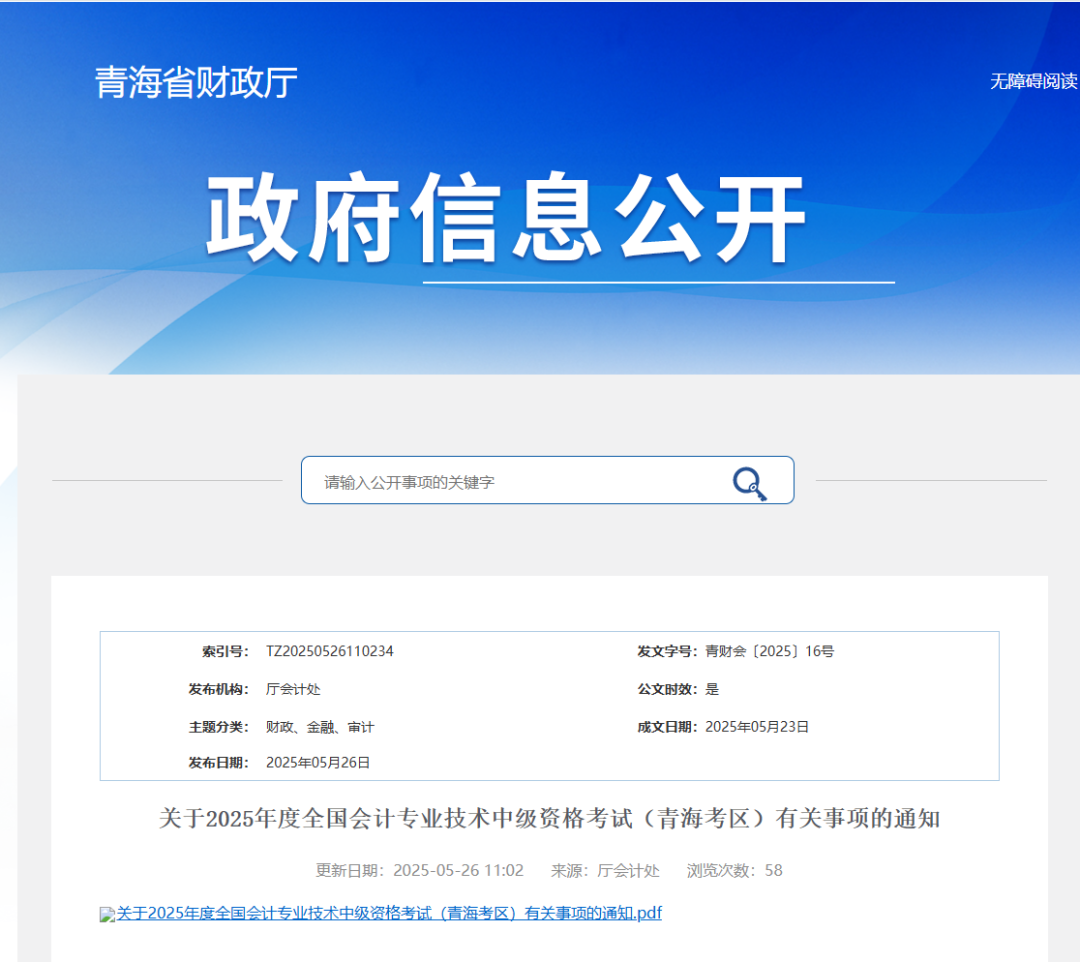Viewport: 1080px width, 962px height.
Task: Click publishing agency value 厅会计处 in table
Action: coord(293,689)
